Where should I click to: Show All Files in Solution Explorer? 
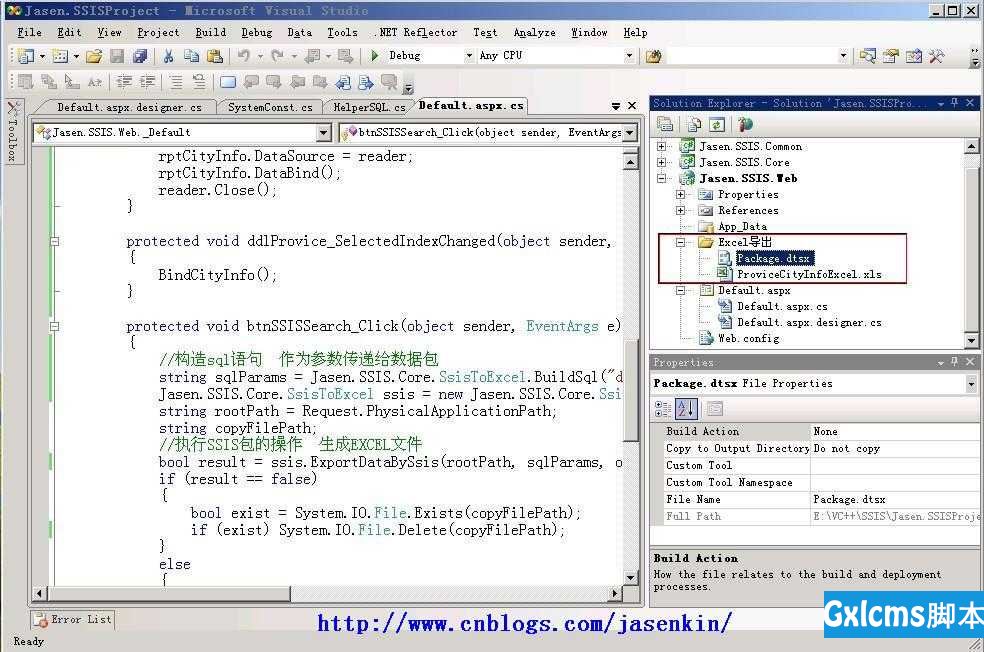point(694,124)
